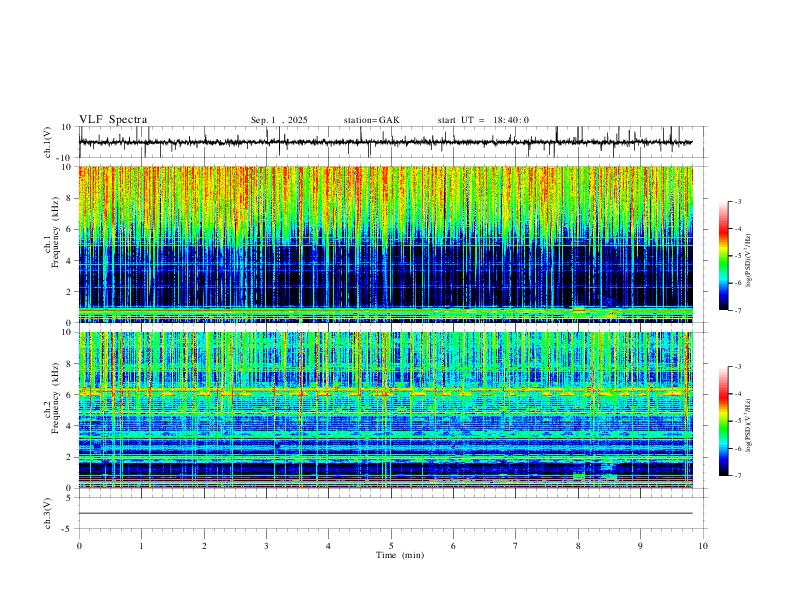The width and height of the screenshot is (792, 612).
Task: Click time axis tick label '5'
Action: (391, 546)
